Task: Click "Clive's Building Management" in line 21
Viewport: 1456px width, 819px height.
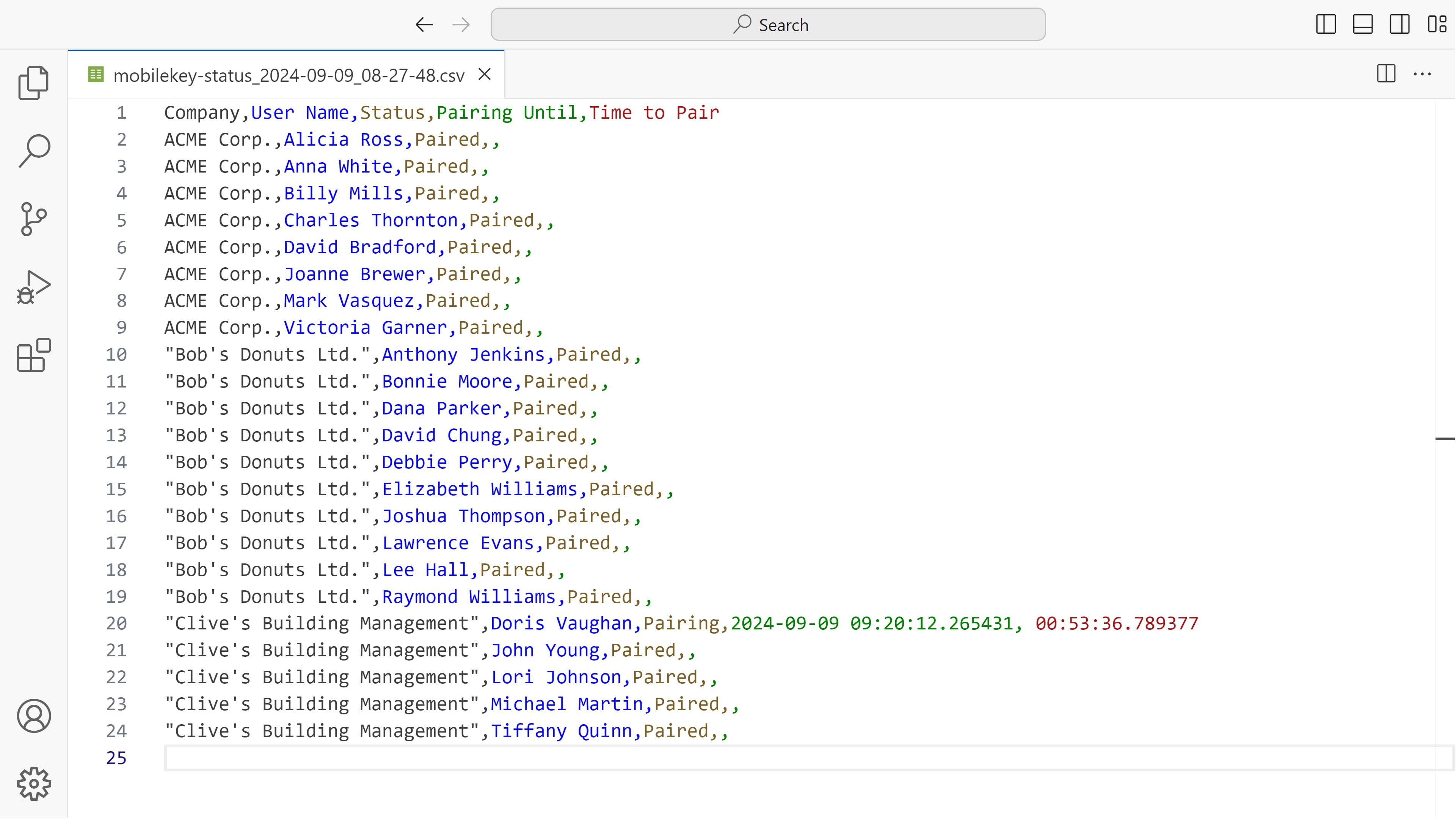Action: pyautogui.click(x=322, y=651)
